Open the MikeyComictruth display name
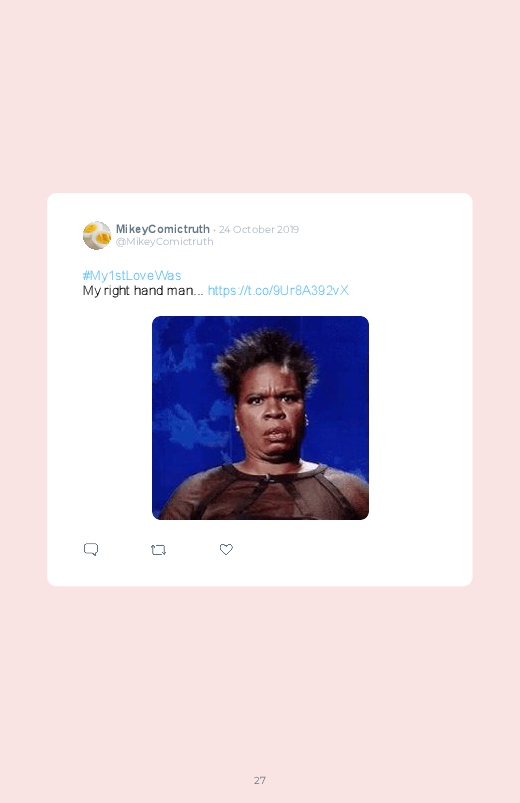The image size is (520, 803). click(x=163, y=229)
